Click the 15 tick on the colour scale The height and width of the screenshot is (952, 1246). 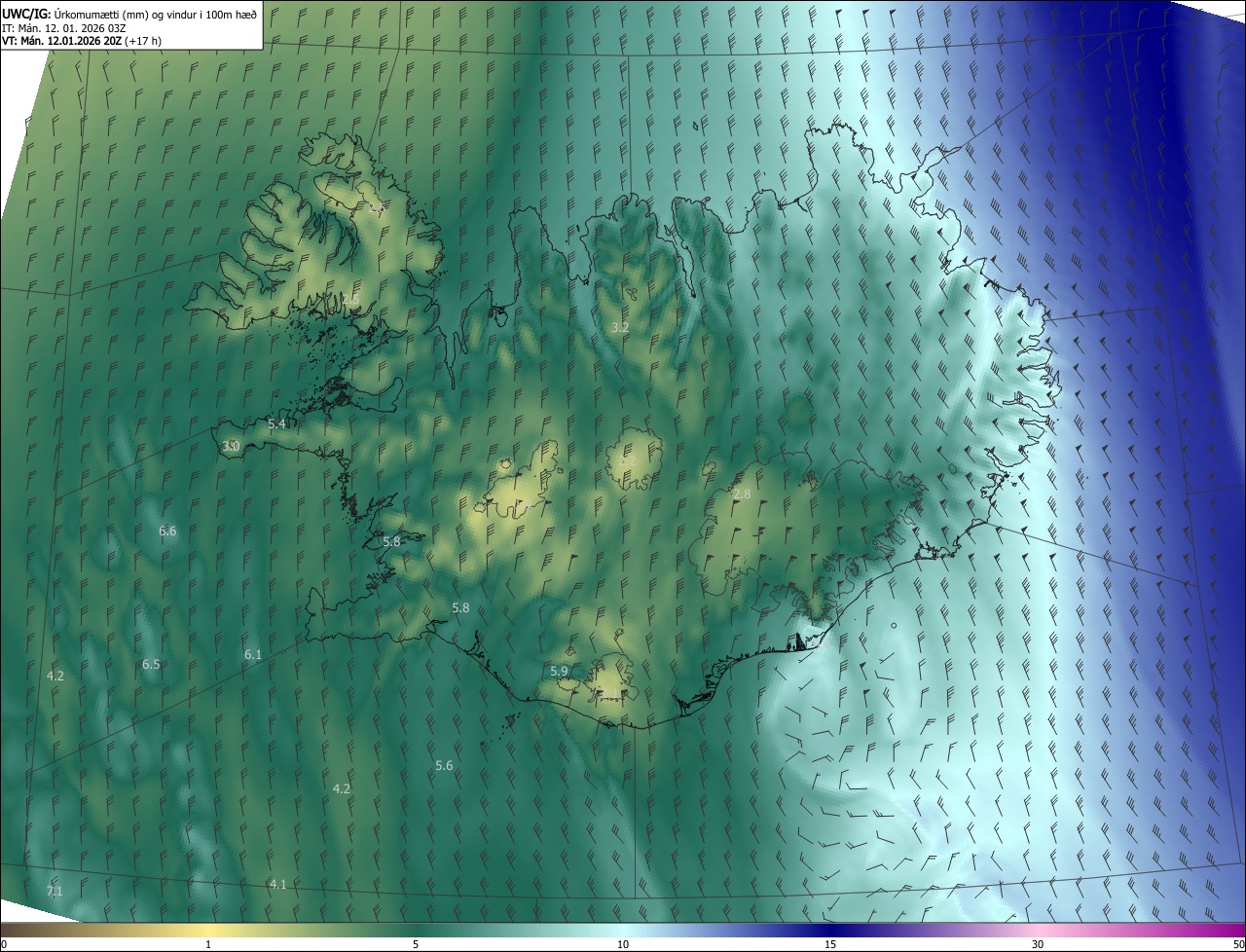pos(830,944)
